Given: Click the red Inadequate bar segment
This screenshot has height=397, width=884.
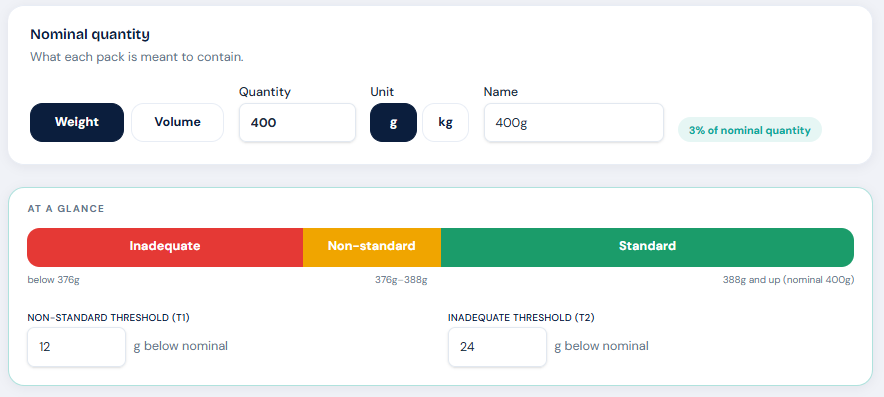Looking at the screenshot, I should 165,247.
